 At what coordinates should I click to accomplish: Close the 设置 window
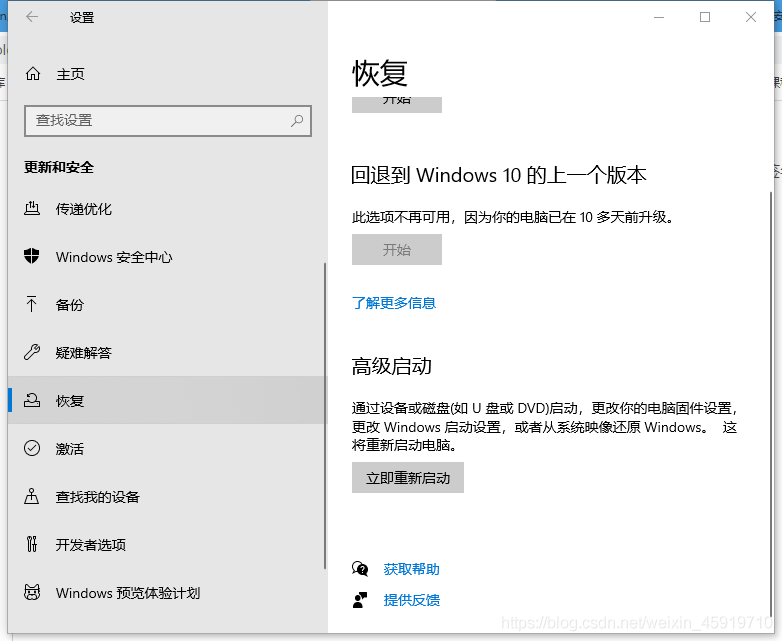pos(751,17)
